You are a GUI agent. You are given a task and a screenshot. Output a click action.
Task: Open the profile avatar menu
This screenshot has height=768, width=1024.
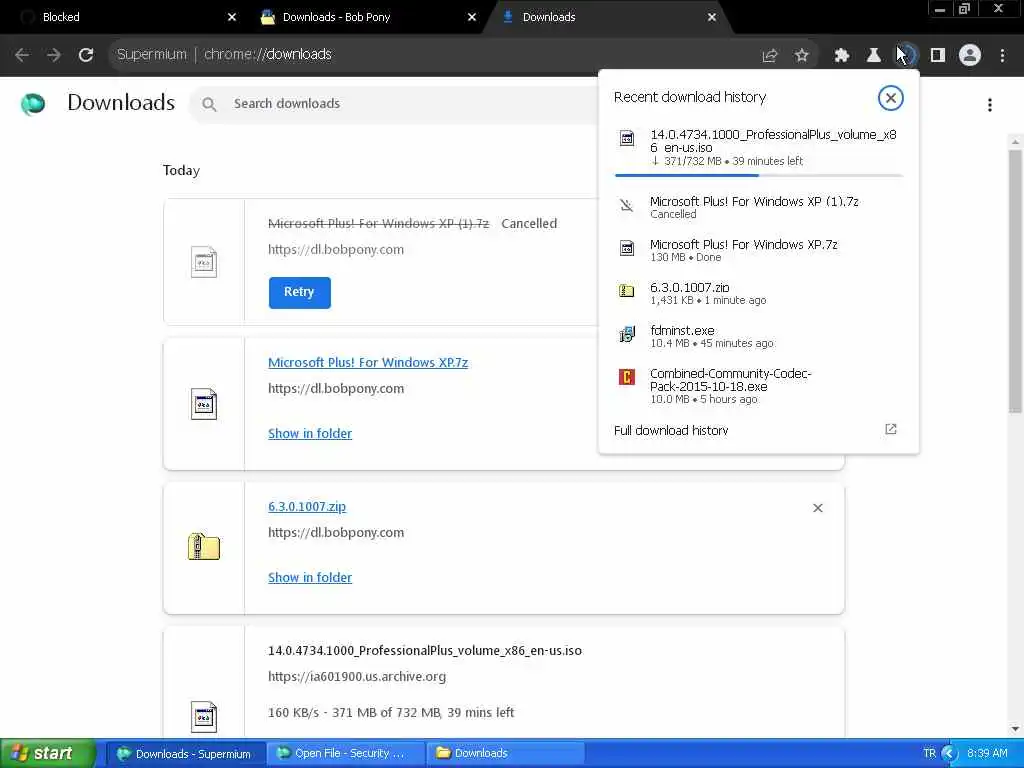click(970, 56)
